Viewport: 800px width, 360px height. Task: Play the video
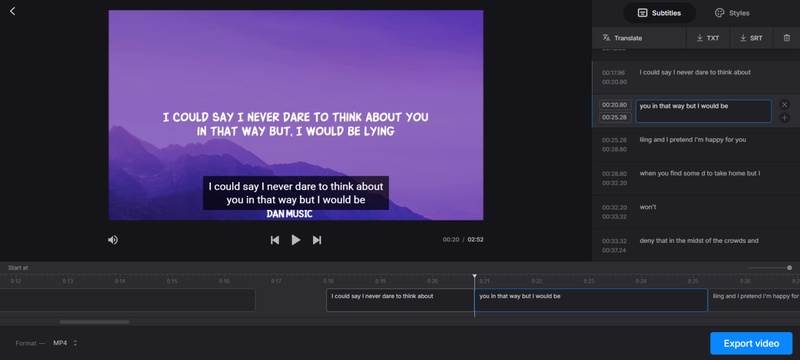pyautogui.click(x=296, y=240)
